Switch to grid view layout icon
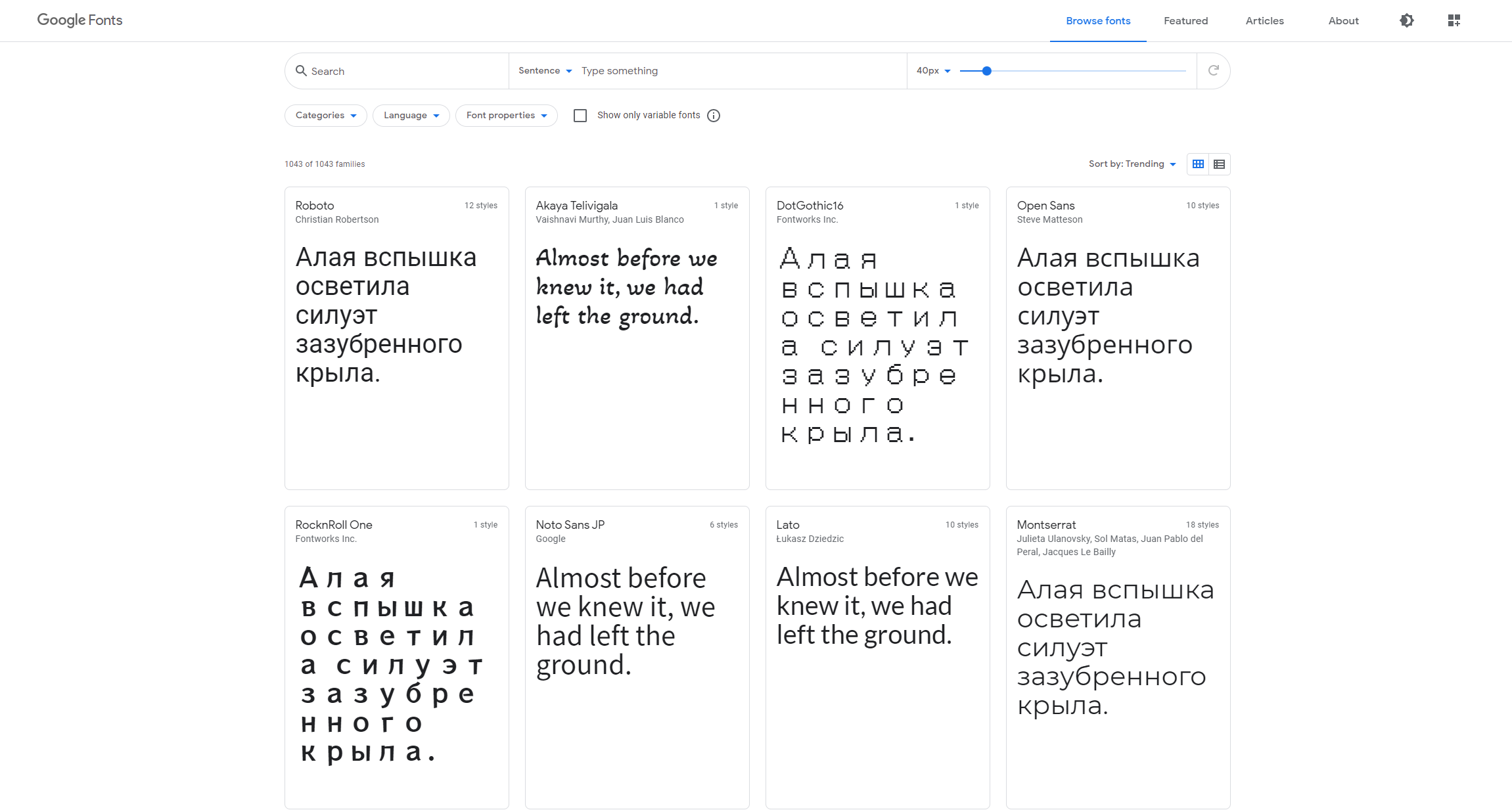The image size is (1512, 810). click(x=1198, y=164)
